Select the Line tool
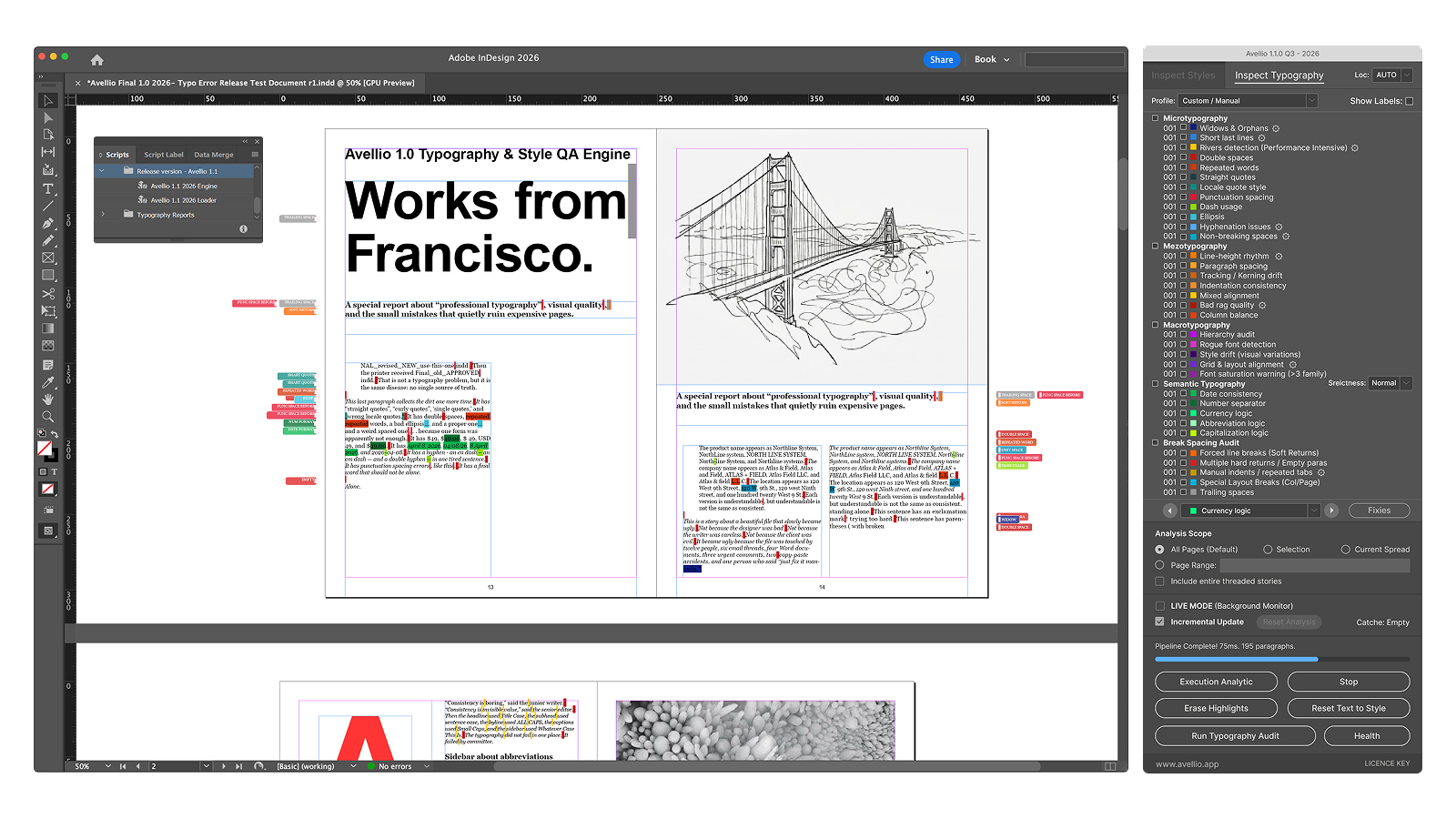Viewport: 1456px width, 819px height. click(48, 206)
